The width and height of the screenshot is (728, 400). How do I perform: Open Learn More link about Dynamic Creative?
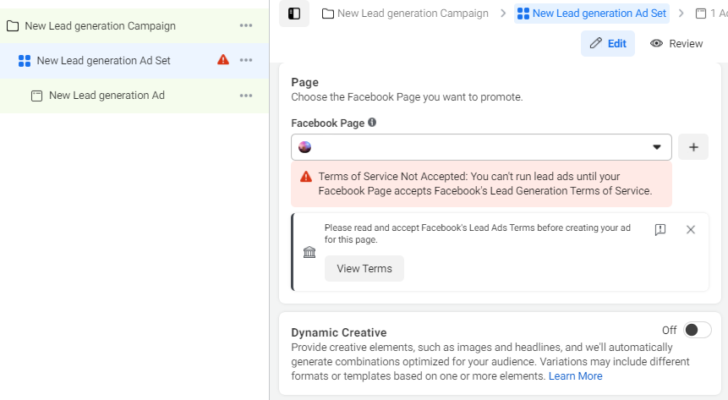[x=575, y=376]
